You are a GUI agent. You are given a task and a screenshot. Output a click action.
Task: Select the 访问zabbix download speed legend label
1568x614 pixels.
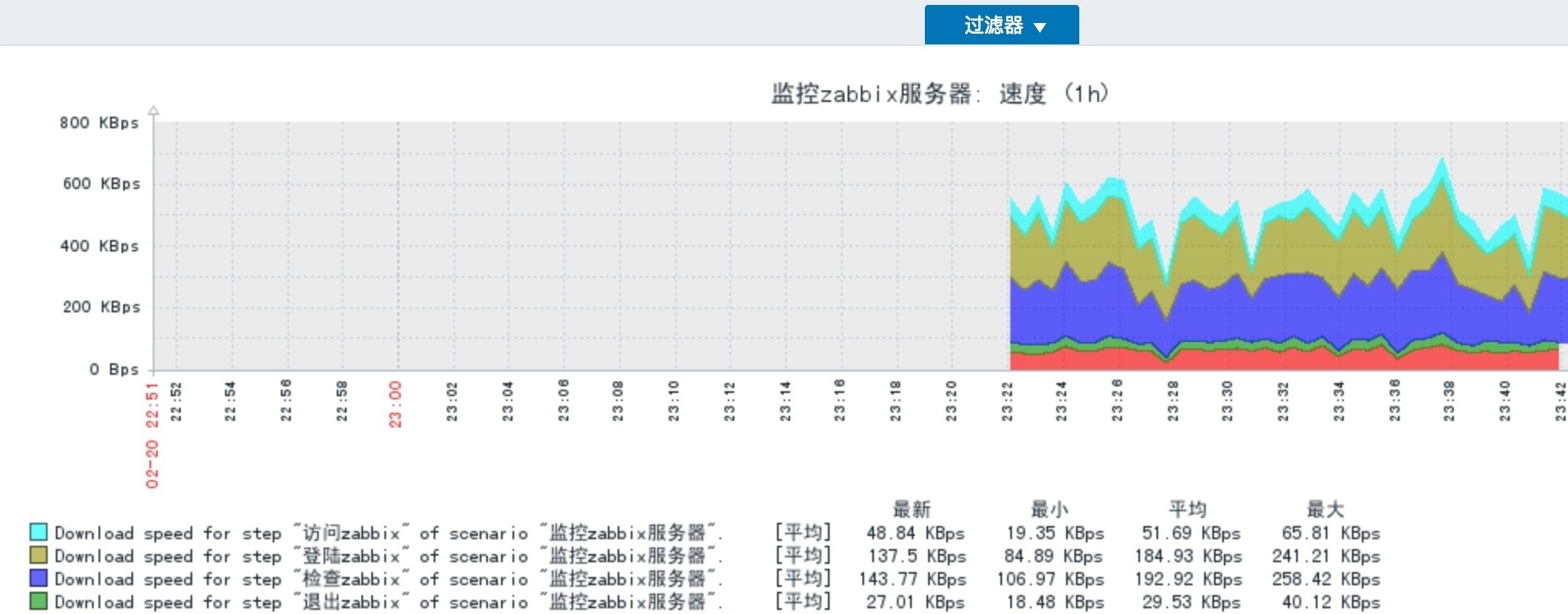click(389, 533)
